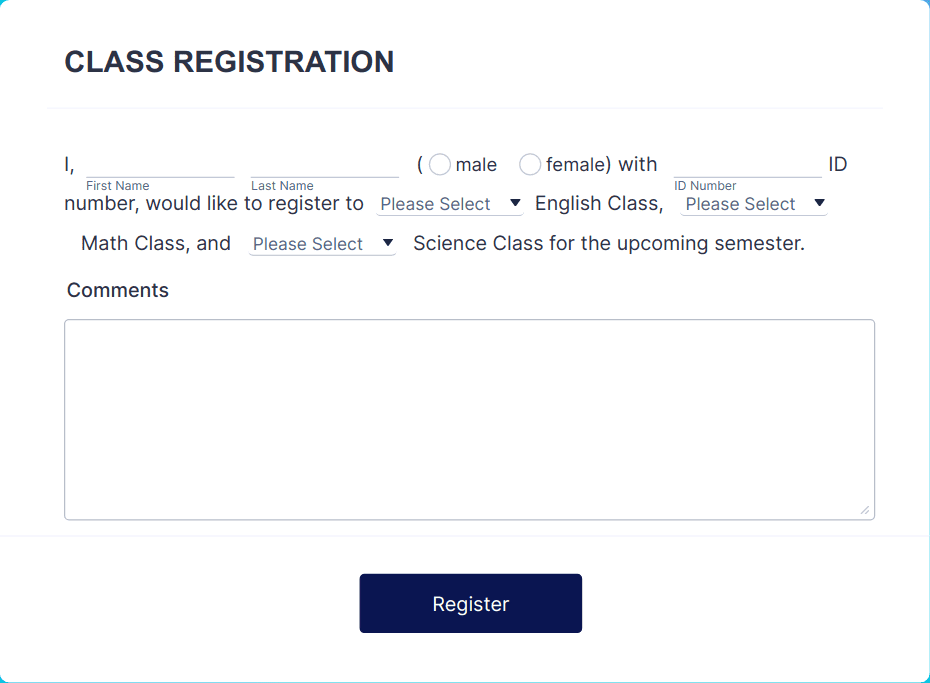Viewport: 930px width, 683px height.
Task: Click the Last Name input field
Action: [323, 168]
